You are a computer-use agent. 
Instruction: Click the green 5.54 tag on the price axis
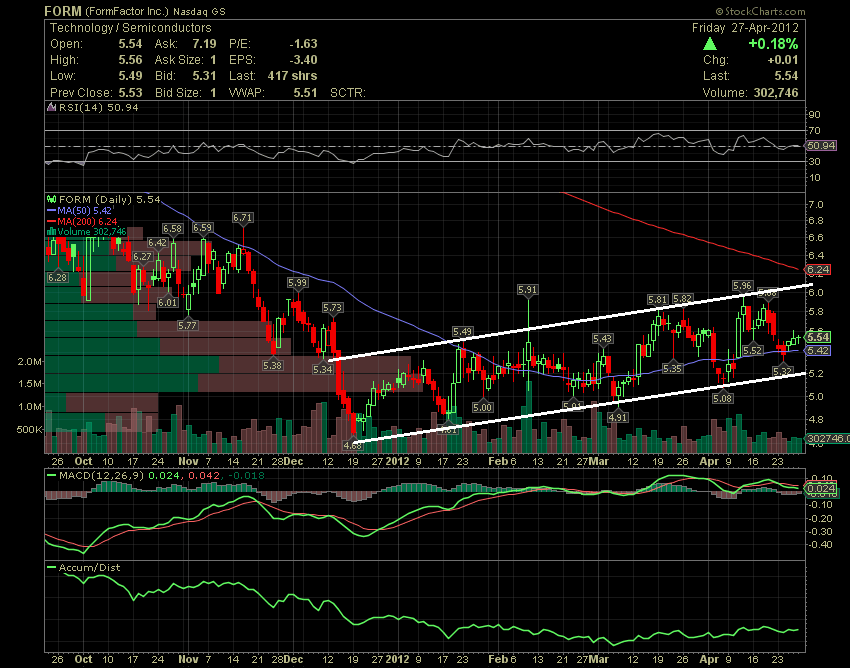coord(818,337)
